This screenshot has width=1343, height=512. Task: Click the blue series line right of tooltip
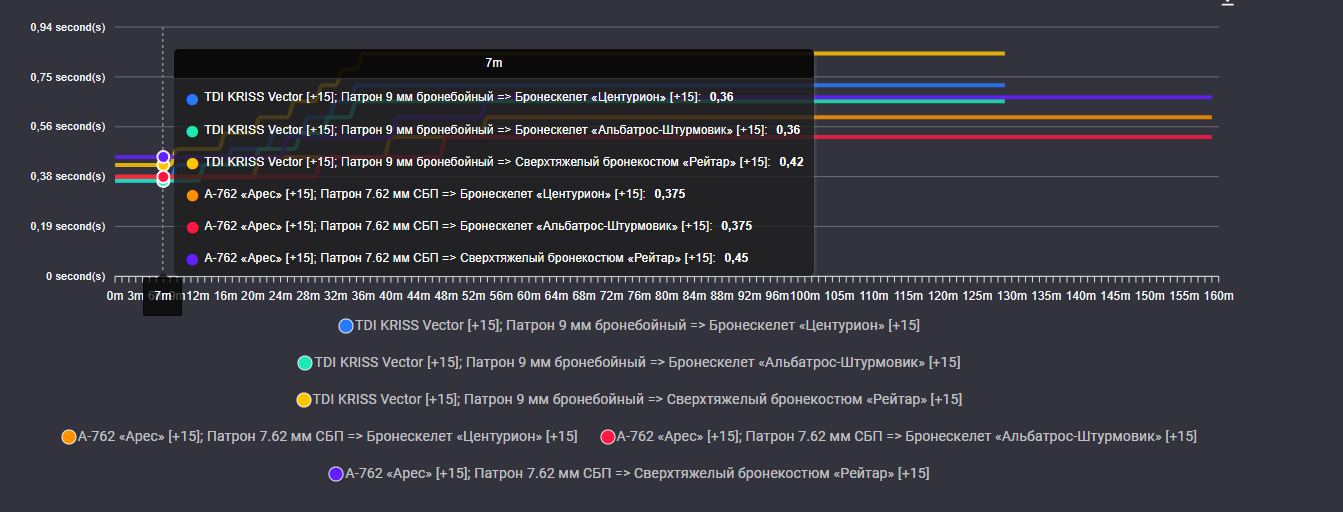pos(909,85)
